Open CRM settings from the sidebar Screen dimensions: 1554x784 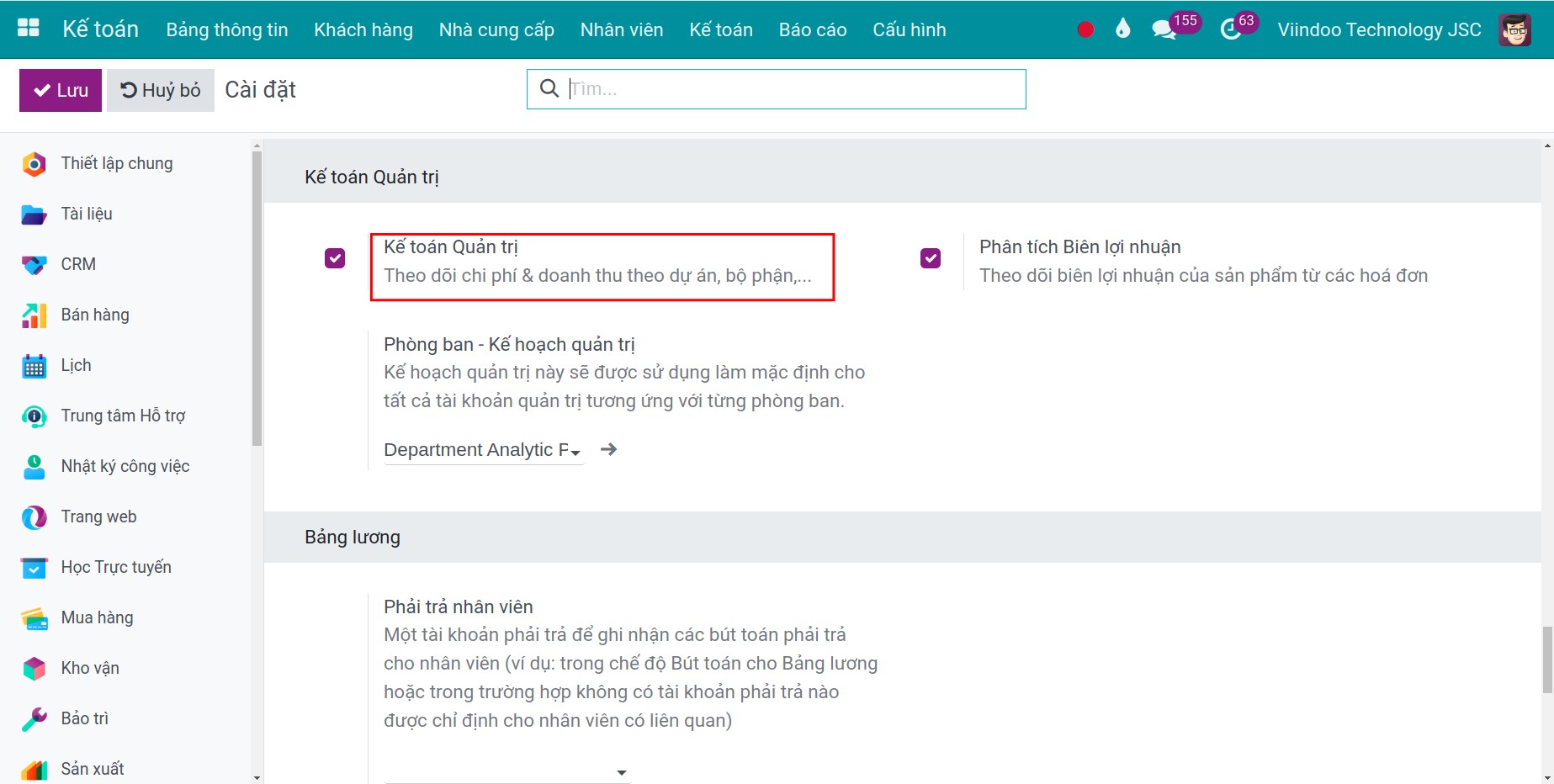78,264
